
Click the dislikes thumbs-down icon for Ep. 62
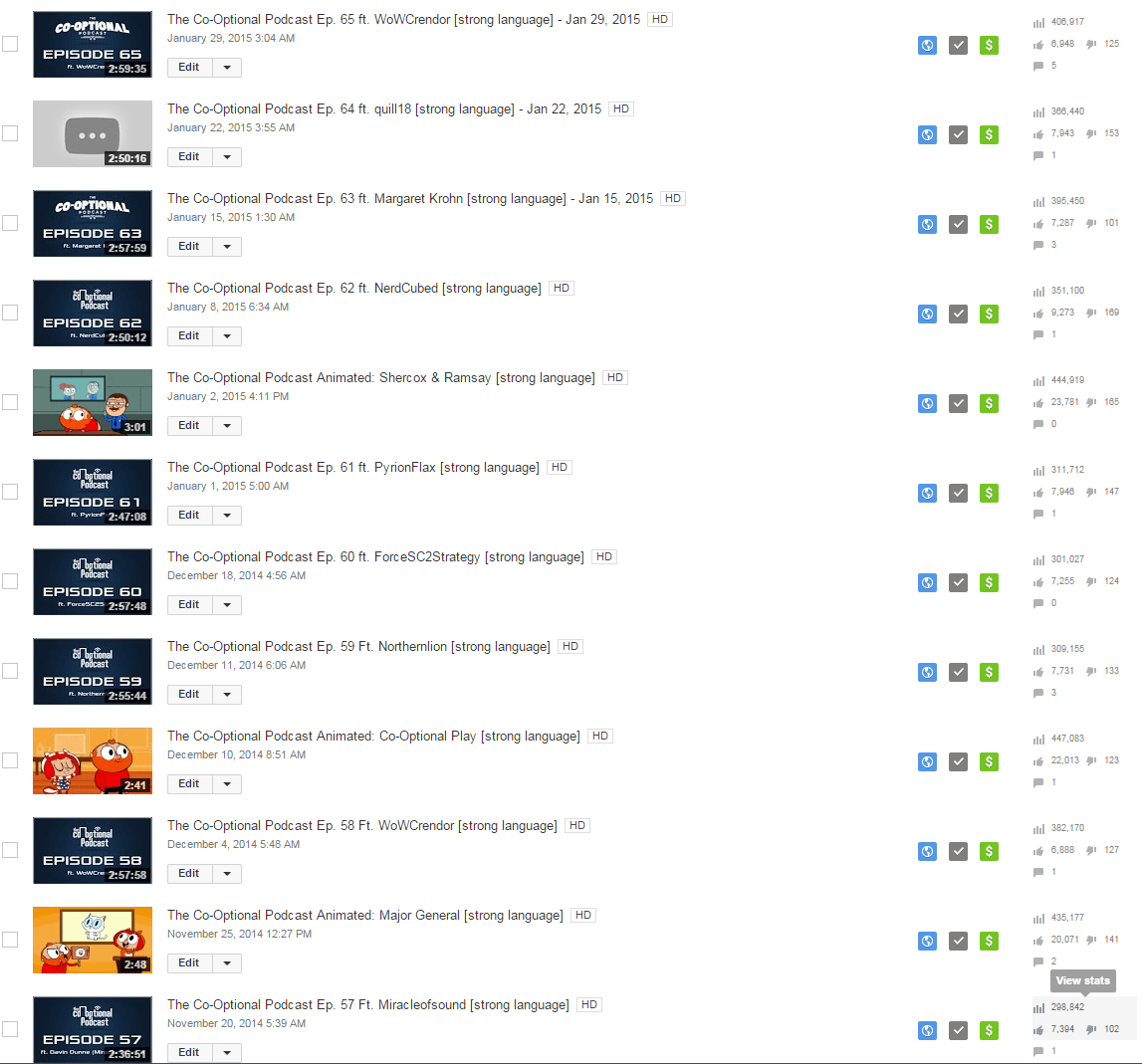(1091, 314)
